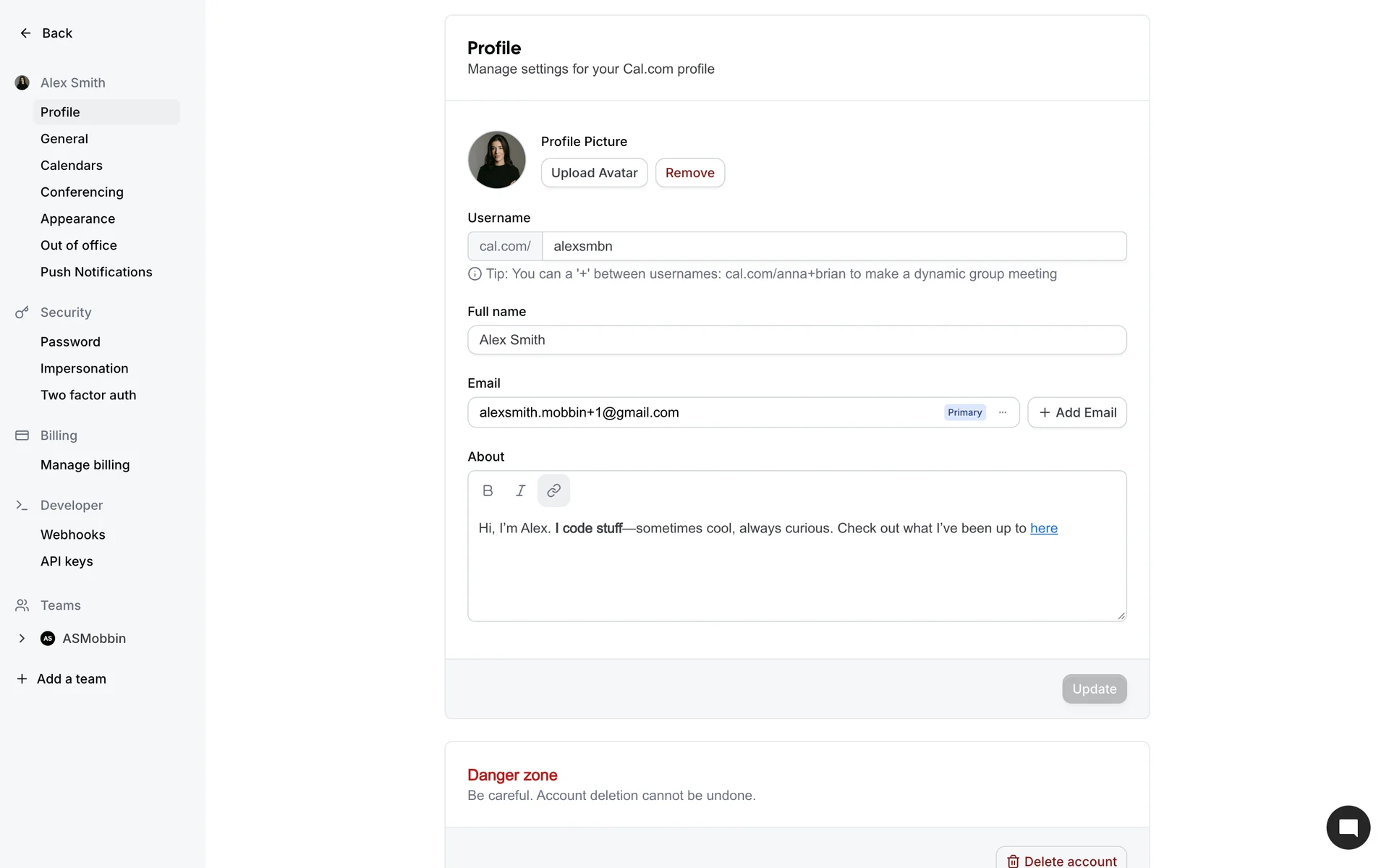
Task: Click the Add Email button
Action: click(1076, 412)
